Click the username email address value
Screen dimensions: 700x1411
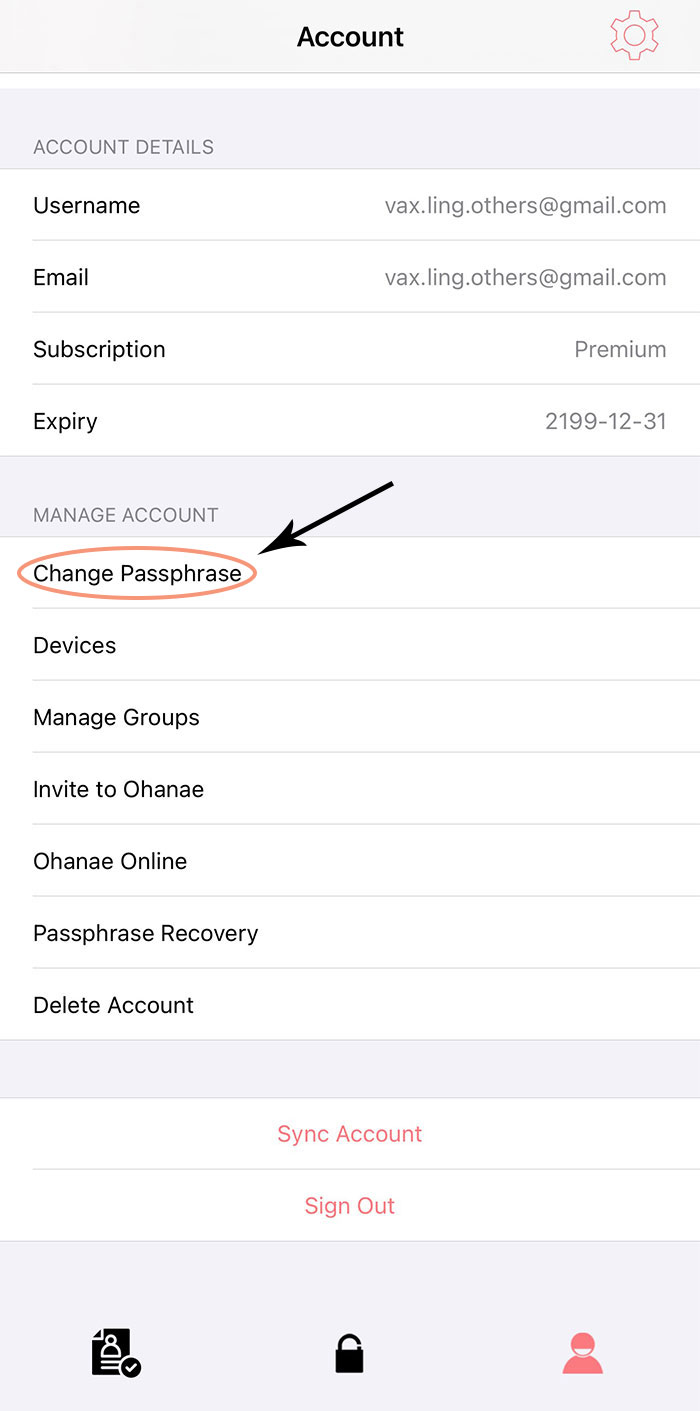[x=525, y=206]
